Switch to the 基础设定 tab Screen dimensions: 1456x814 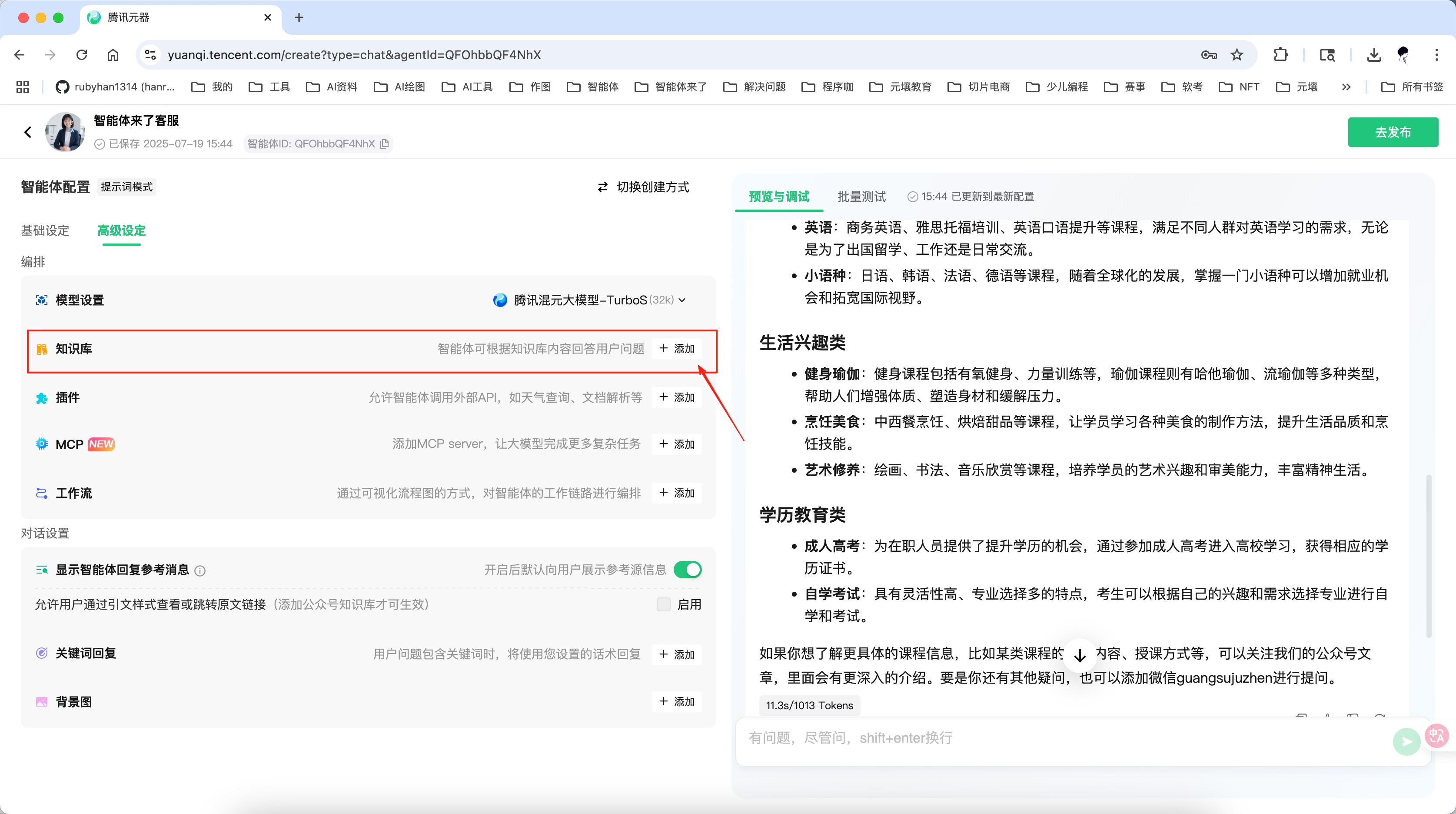point(45,230)
